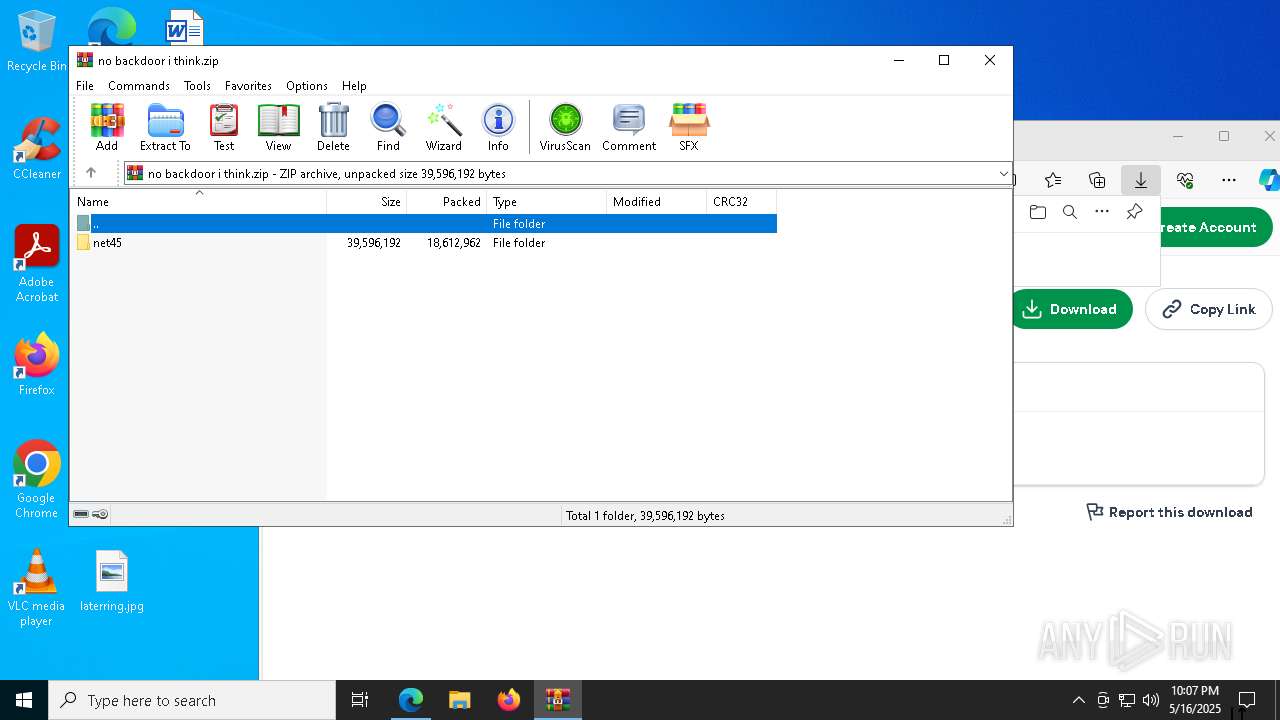This screenshot has width=1280, height=720.
Task: Sort by the Name column header
Action: point(199,202)
